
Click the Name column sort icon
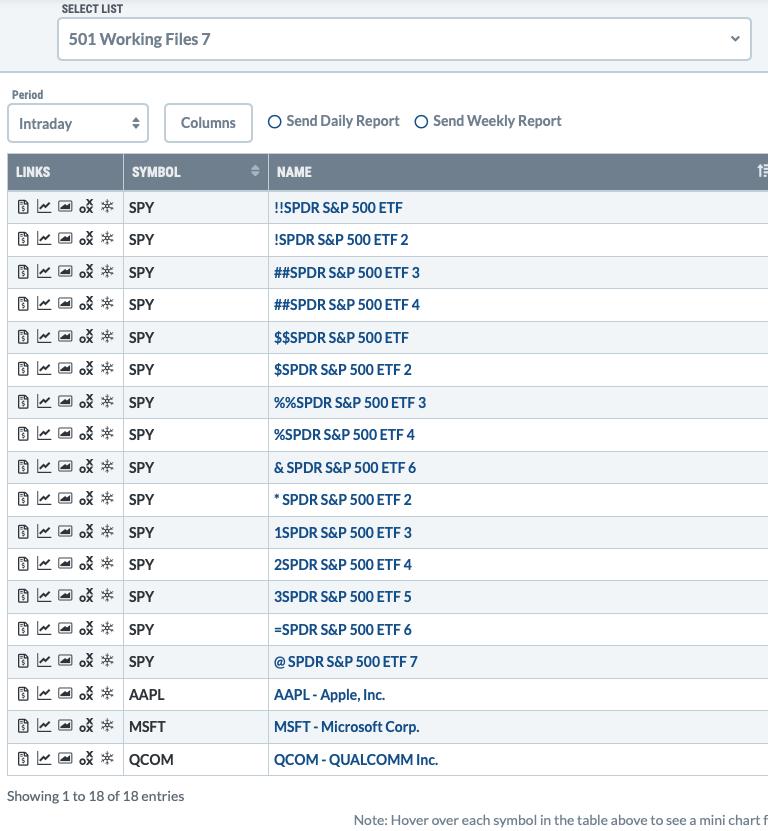tap(762, 172)
